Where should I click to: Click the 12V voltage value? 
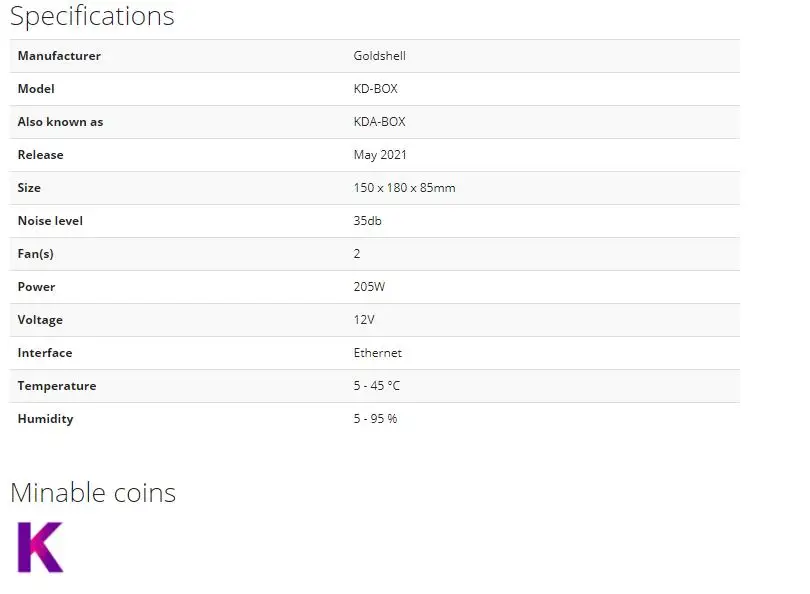(x=364, y=320)
